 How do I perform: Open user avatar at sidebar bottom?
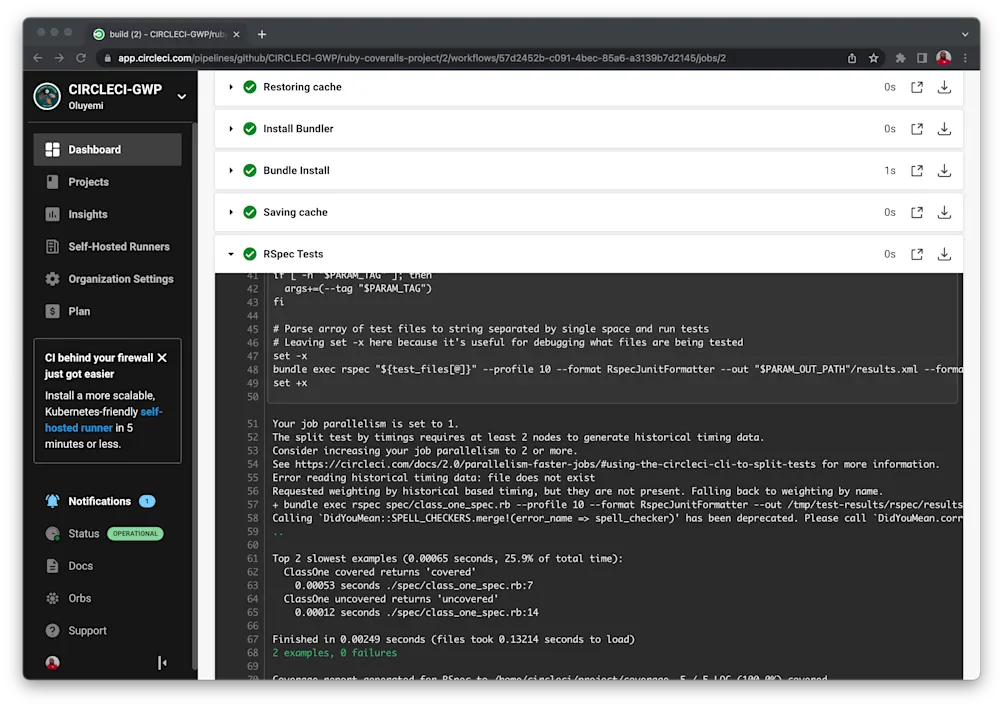[x=52, y=663]
